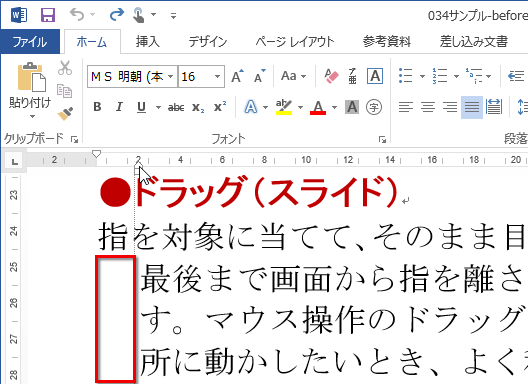Toggle bold formatting
Viewport: 528px width, 384px height.
(x=97, y=107)
